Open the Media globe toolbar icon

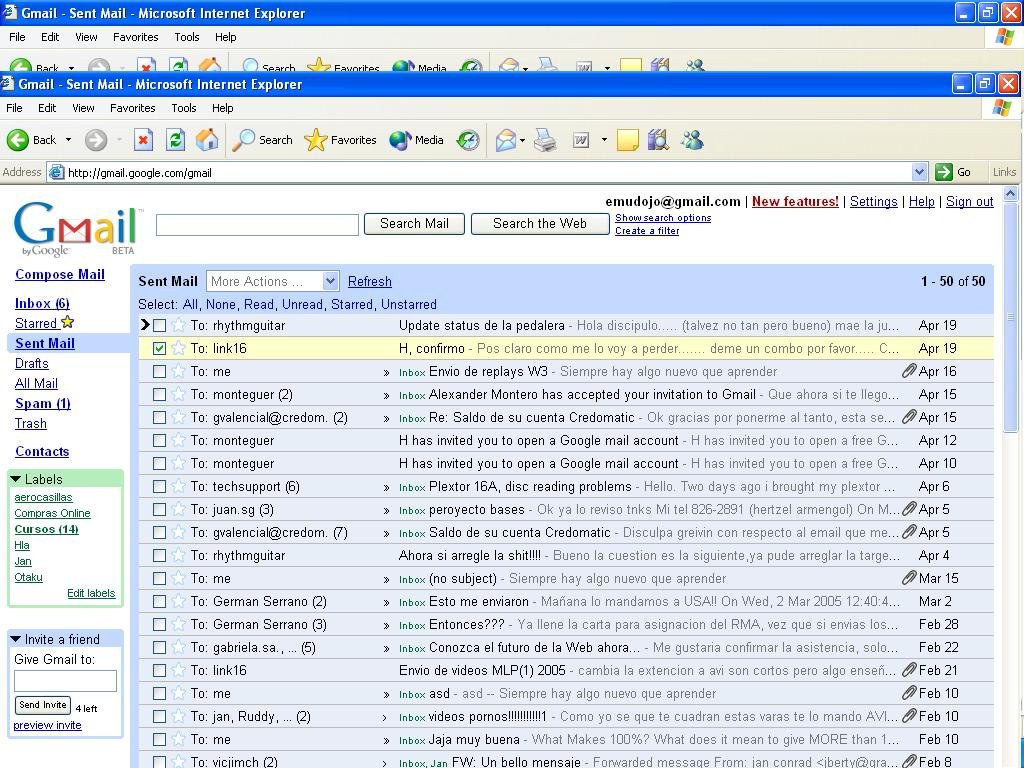point(400,140)
